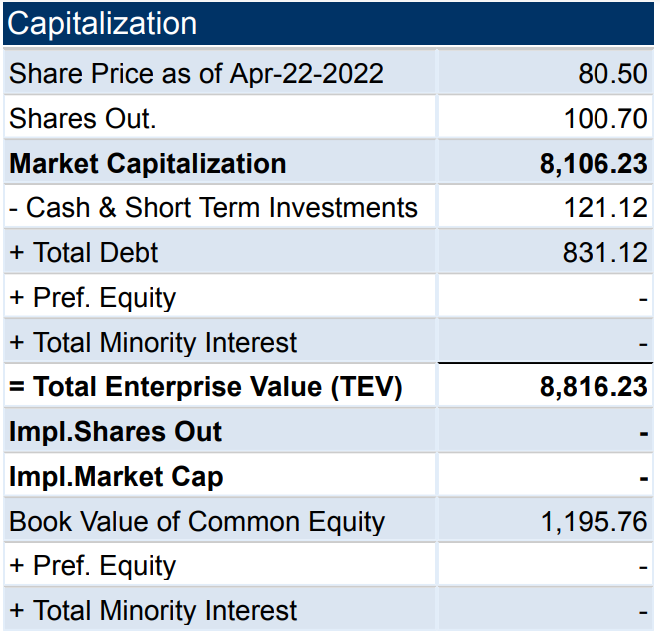Viewport: 660px width, 640px height.
Task: Select the Total Enterprise Value (TEV) label
Action: coord(205,387)
